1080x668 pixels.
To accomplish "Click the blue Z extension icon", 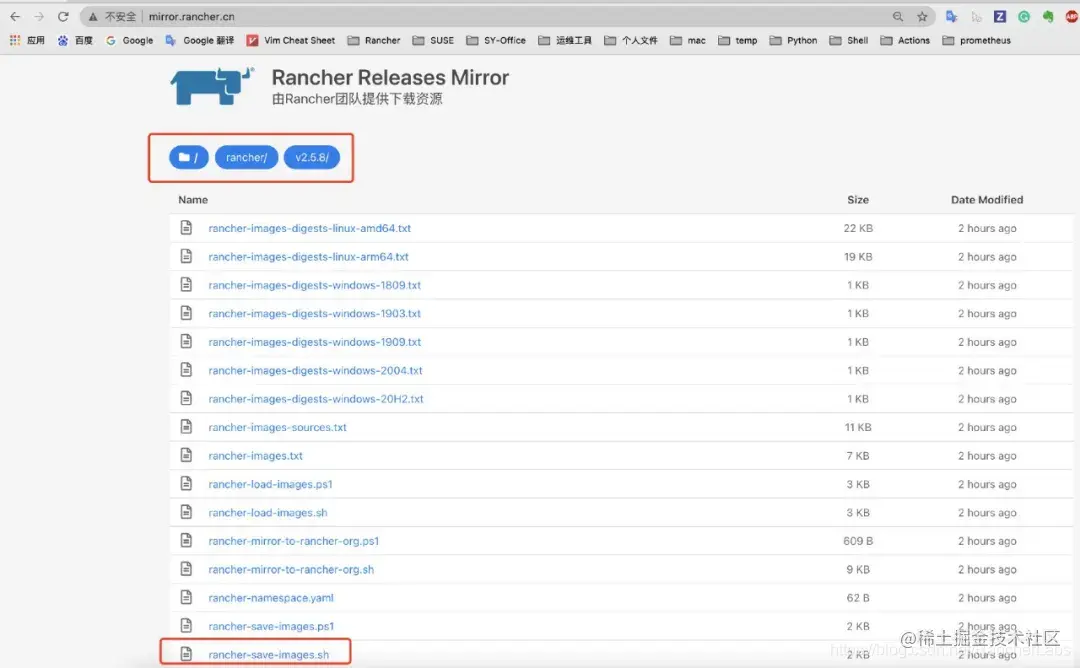I will click(x=999, y=17).
